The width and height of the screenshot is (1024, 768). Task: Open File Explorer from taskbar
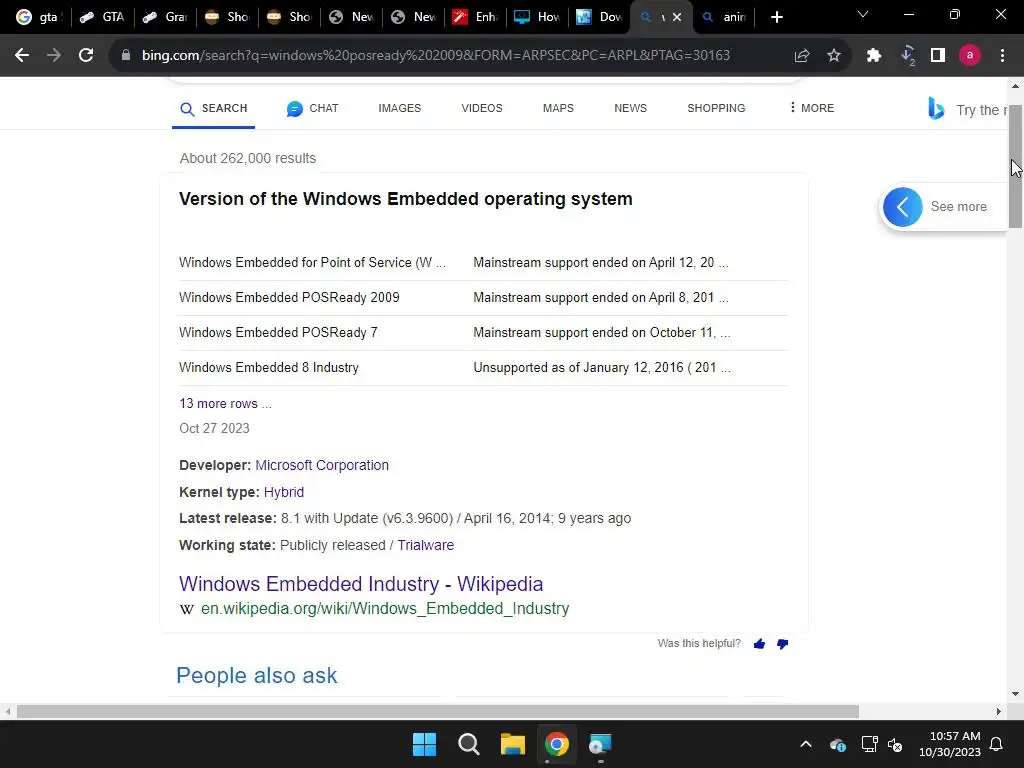[513, 744]
